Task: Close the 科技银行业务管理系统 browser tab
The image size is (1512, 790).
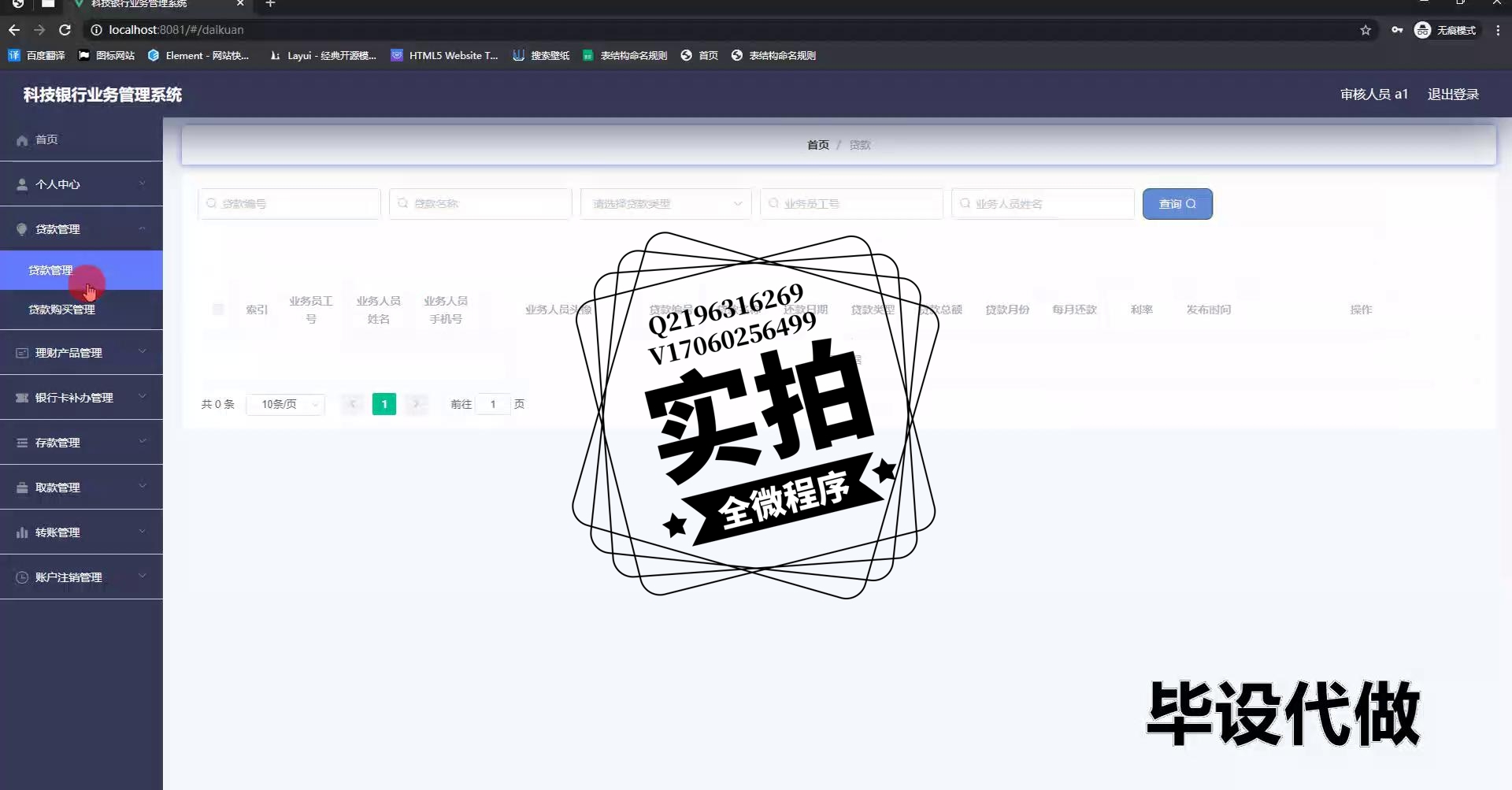Action: point(240,4)
